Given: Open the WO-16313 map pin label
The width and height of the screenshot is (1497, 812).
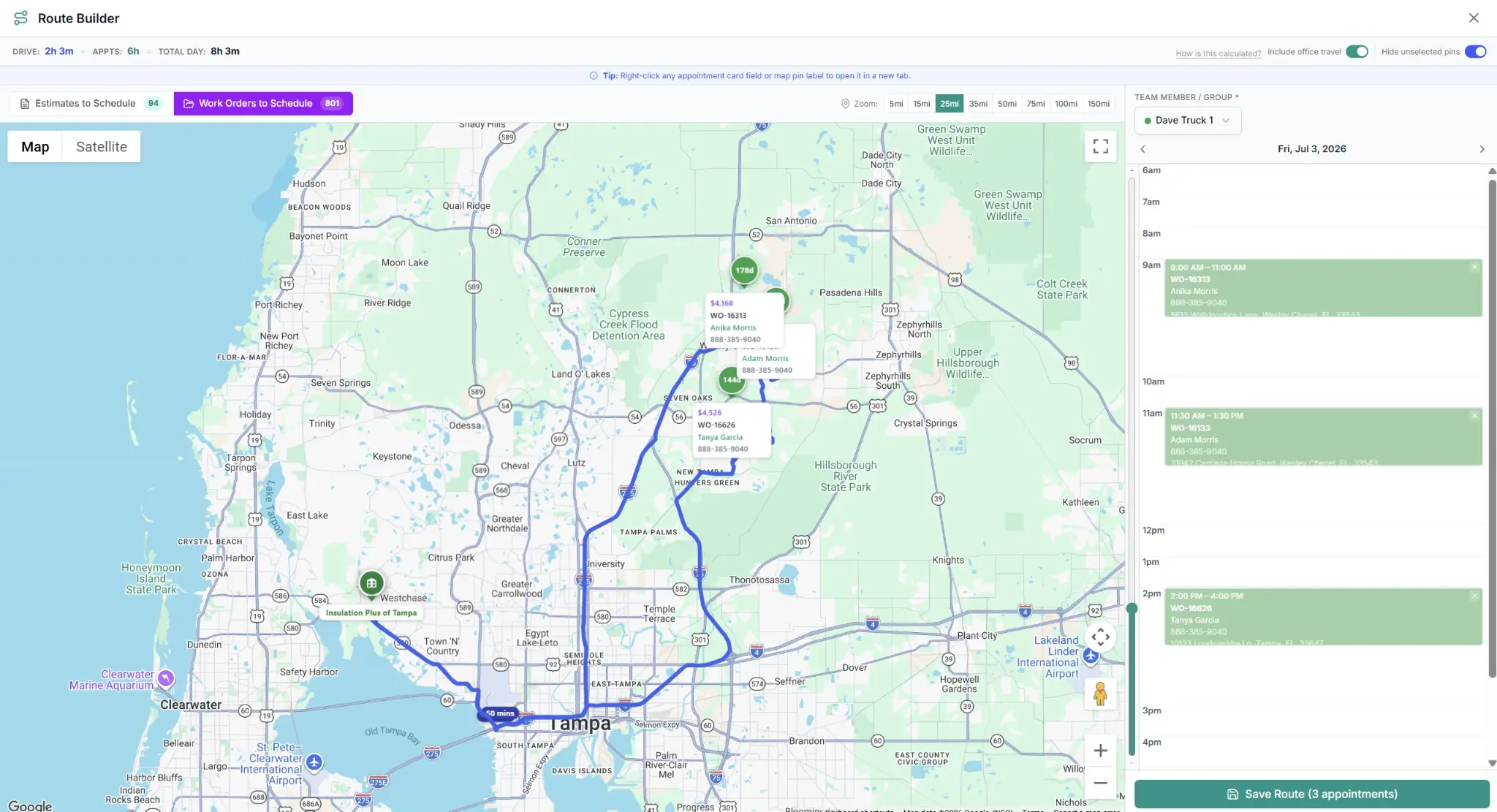Looking at the screenshot, I should [x=744, y=322].
